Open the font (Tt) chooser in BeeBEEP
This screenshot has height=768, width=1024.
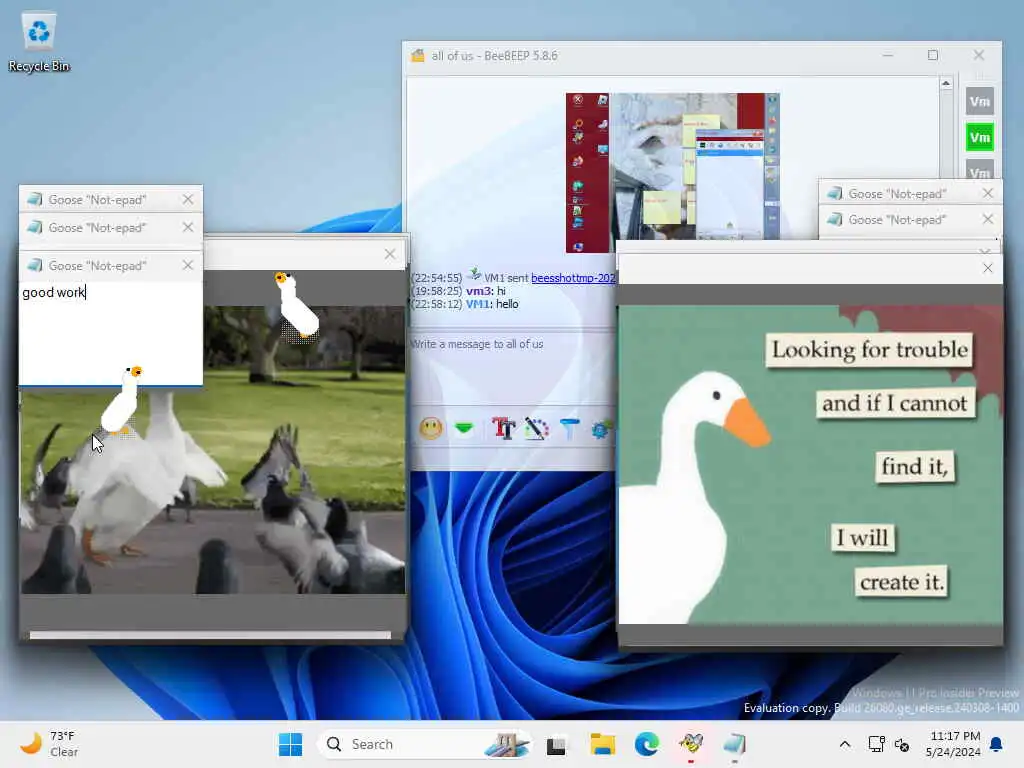504,428
